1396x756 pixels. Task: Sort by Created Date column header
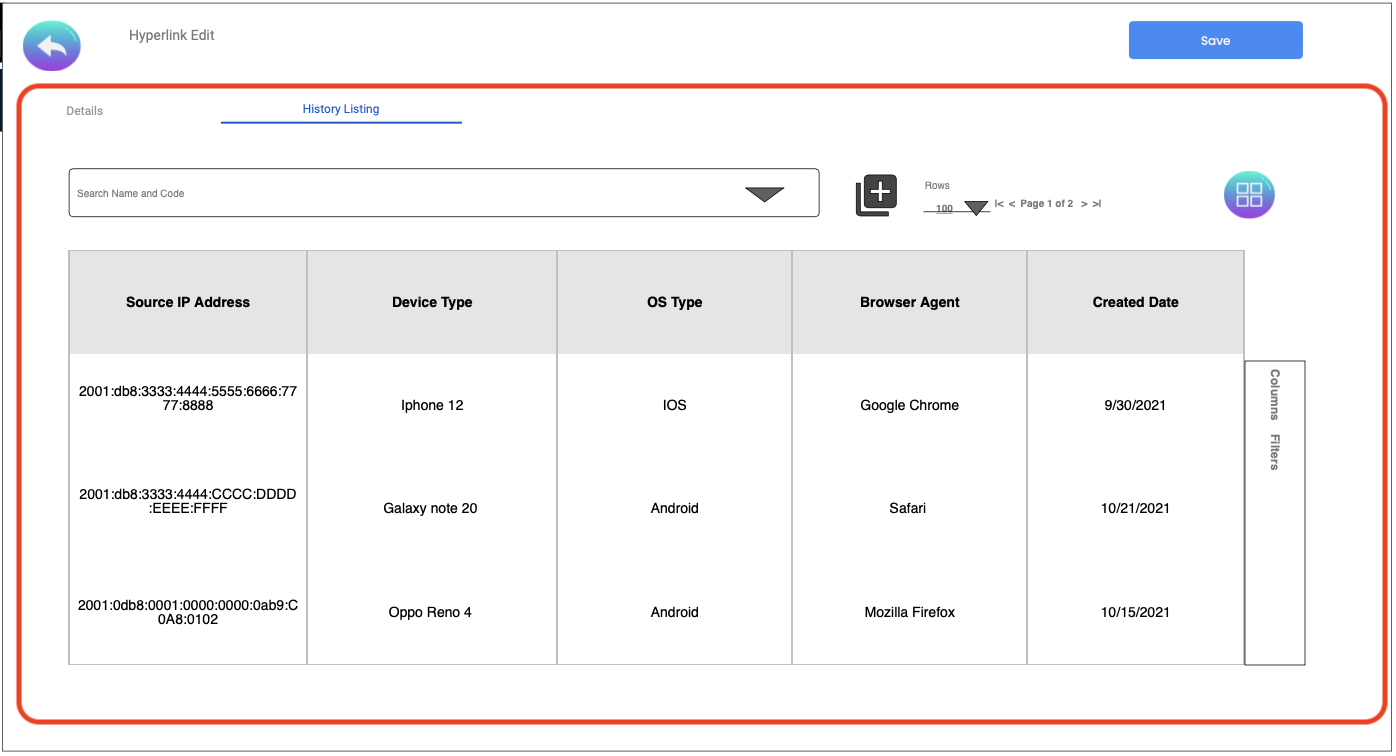click(x=1135, y=302)
